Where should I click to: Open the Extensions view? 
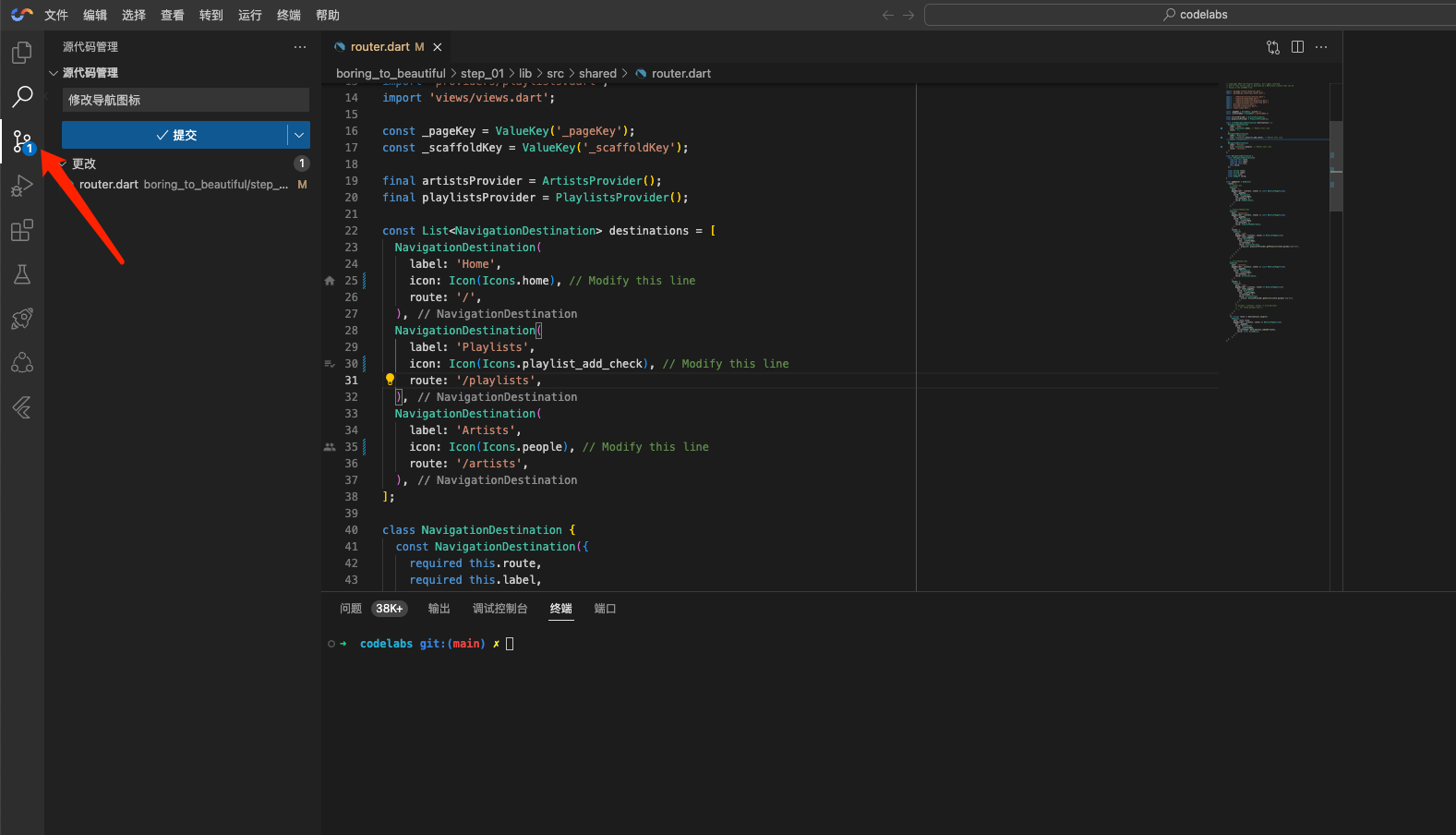(x=22, y=230)
